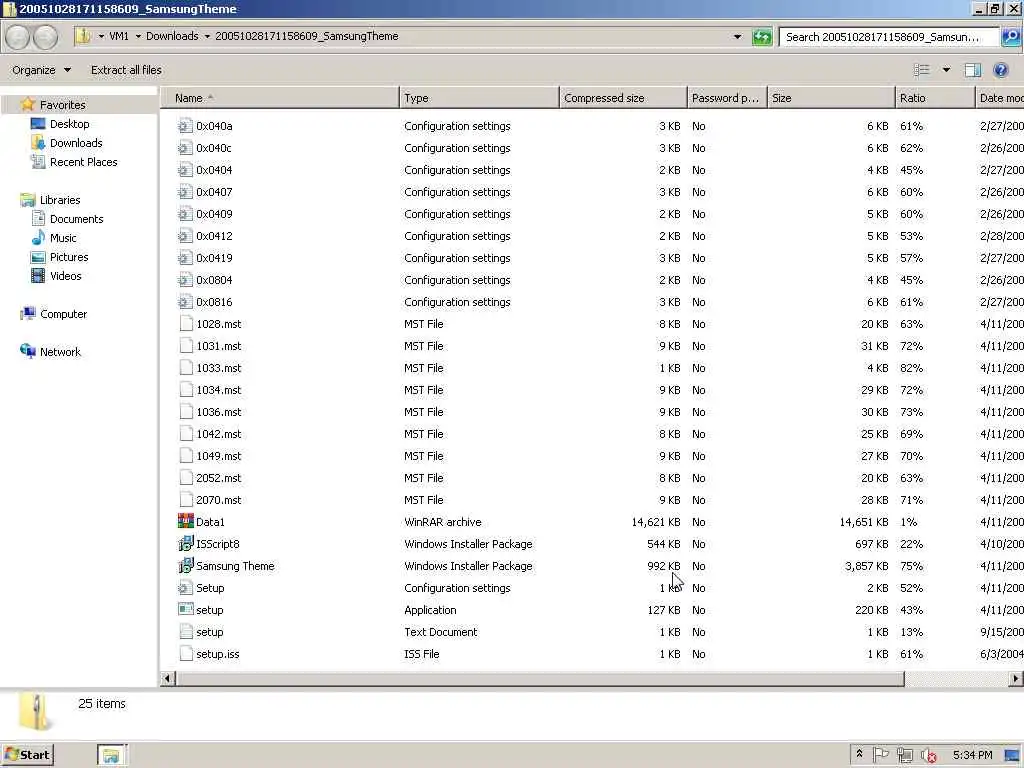Click horizontal scrollbar right arrow
The width and height of the screenshot is (1024, 768).
click(1016, 679)
